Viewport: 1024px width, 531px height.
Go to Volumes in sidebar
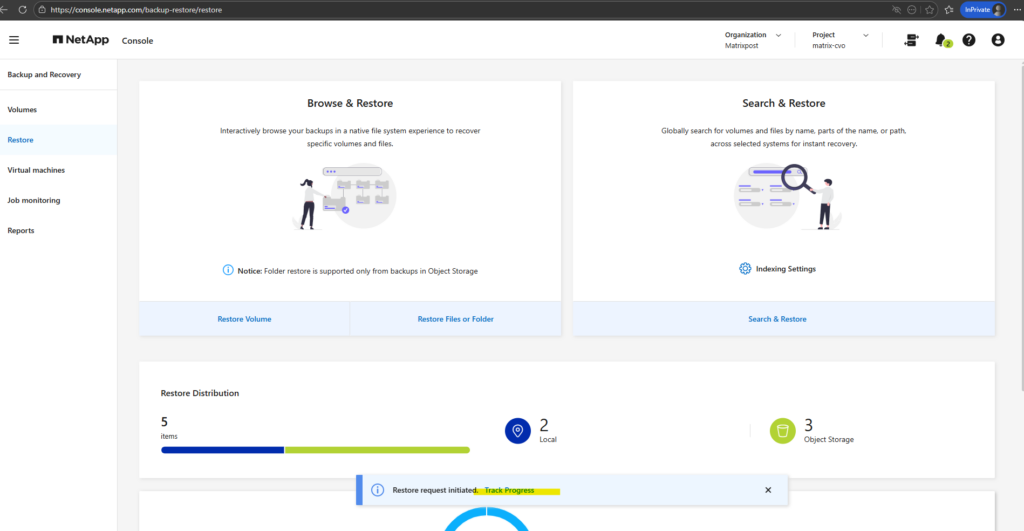click(x=22, y=109)
